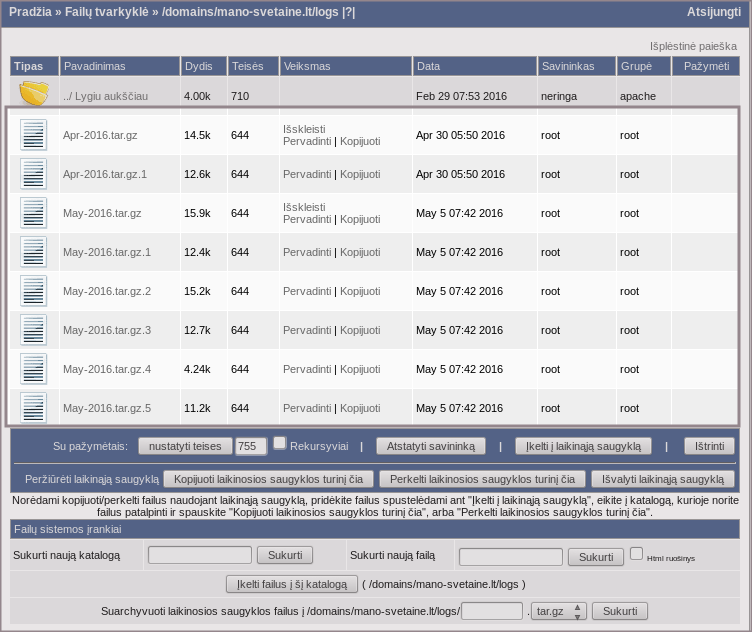Click the new directory name input field
This screenshot has height=632, width=752.
coord(200,555)
